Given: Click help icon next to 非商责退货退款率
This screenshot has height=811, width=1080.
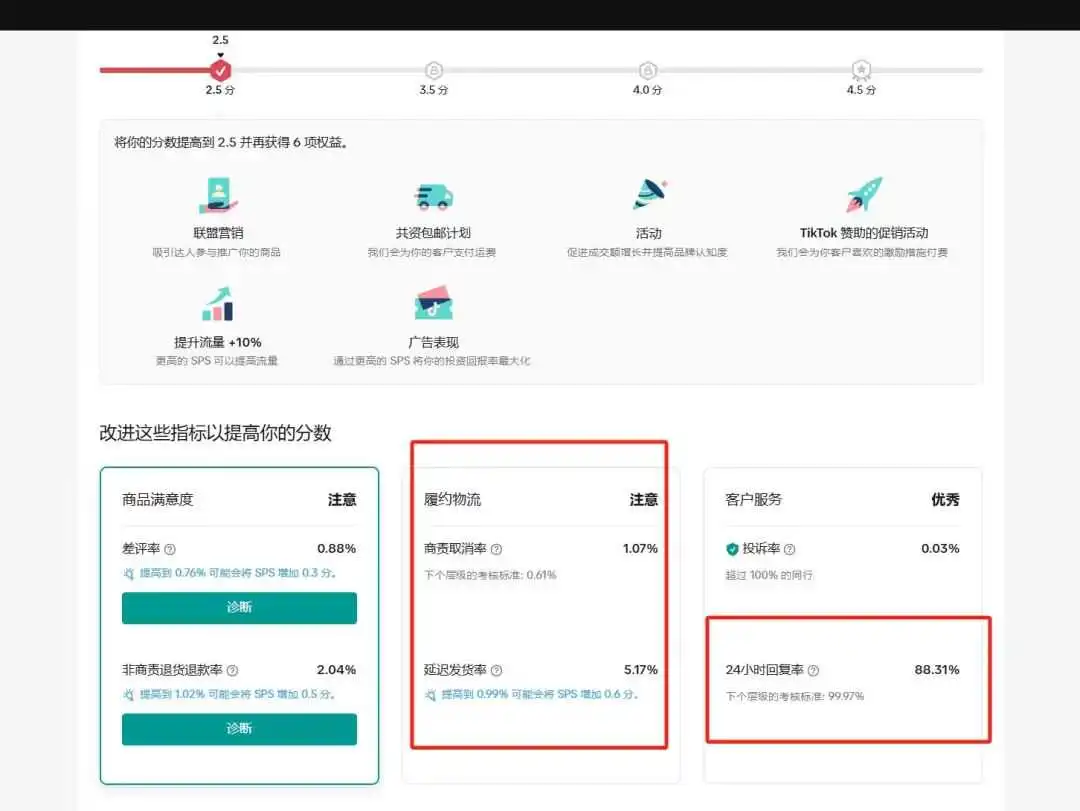Looking at the screenshot, I should [233, 670].
